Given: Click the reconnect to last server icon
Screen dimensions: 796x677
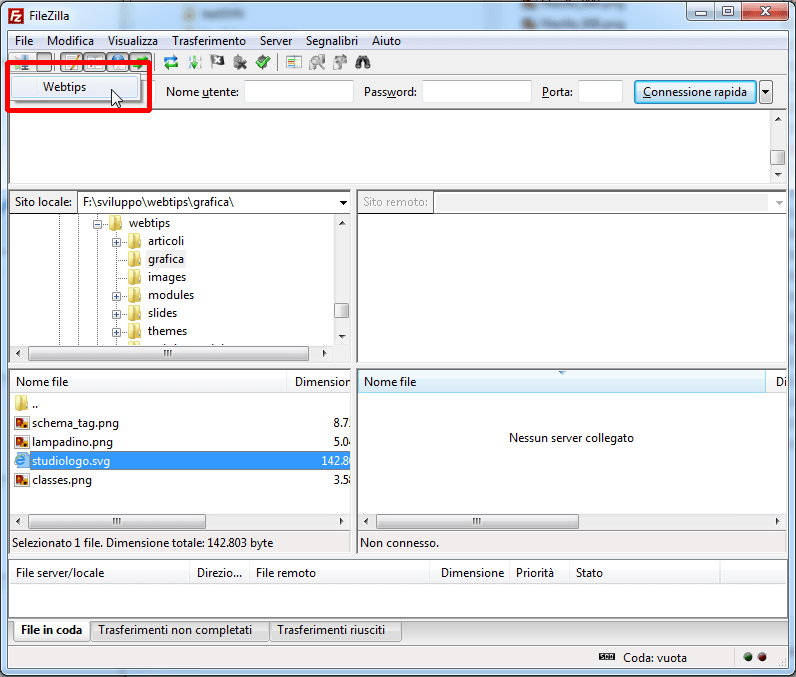Looking at the screenshot, I should (x=262, y=62).
